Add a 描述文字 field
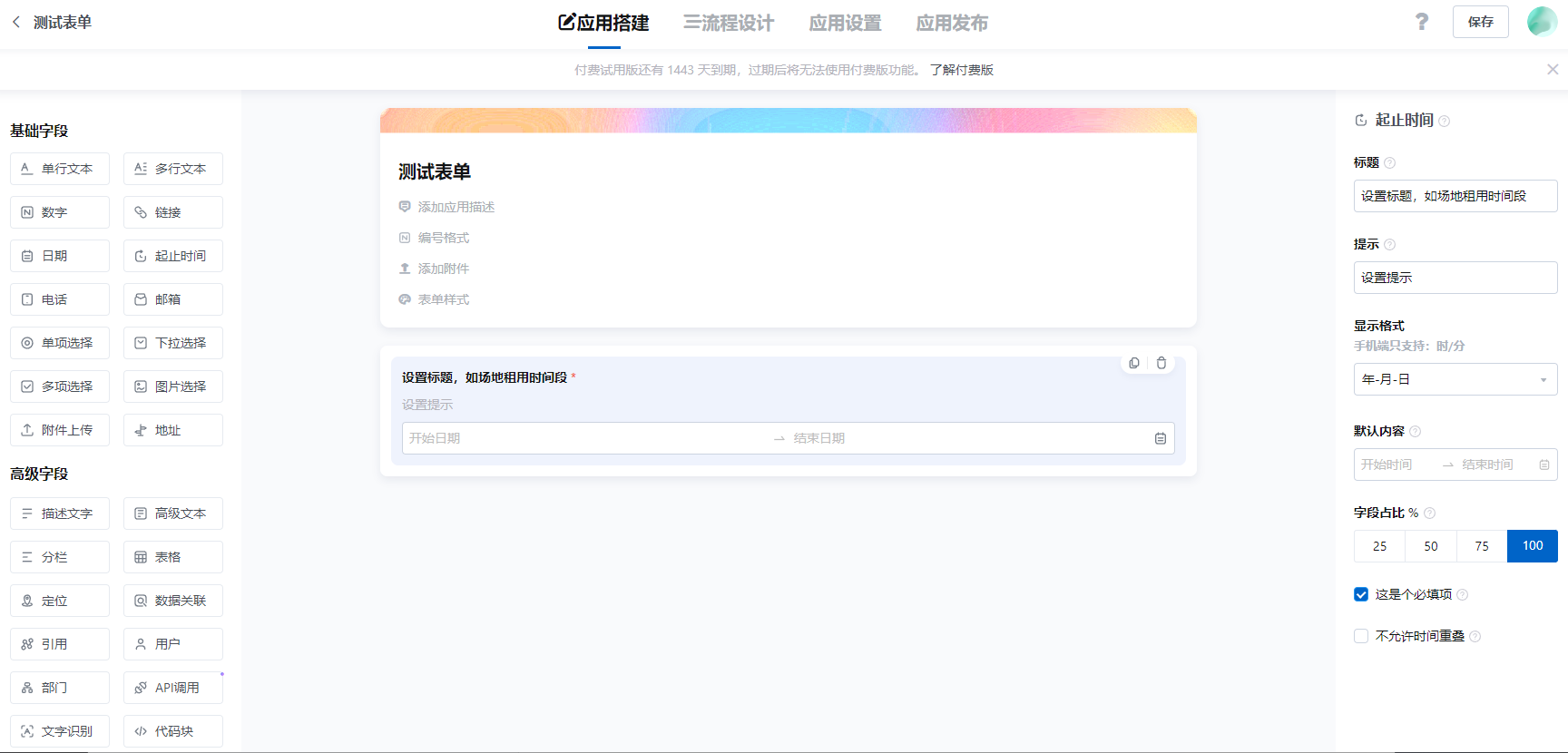 click(60, 513)
